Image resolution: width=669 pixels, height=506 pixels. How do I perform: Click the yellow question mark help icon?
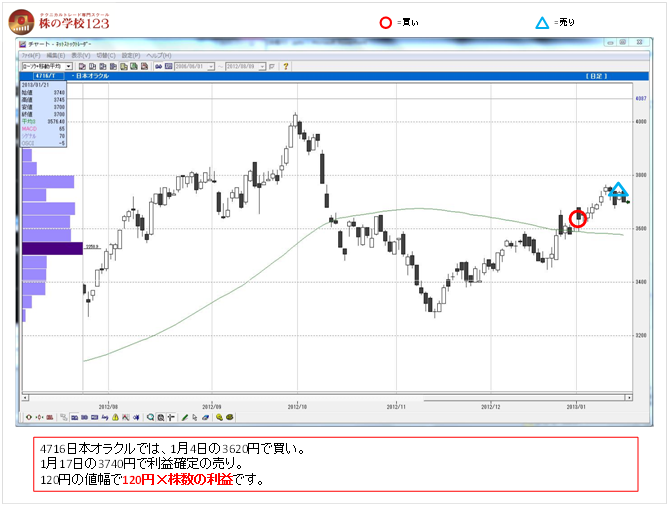pyautogui.click(x=287, y=66)
